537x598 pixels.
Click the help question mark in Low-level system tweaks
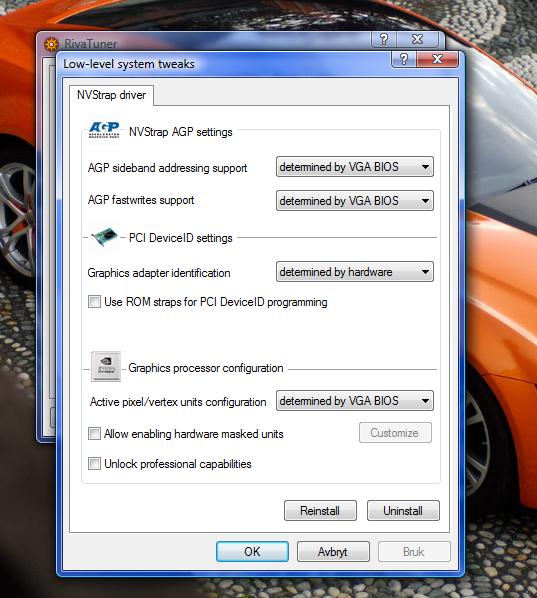pos(404,59)
